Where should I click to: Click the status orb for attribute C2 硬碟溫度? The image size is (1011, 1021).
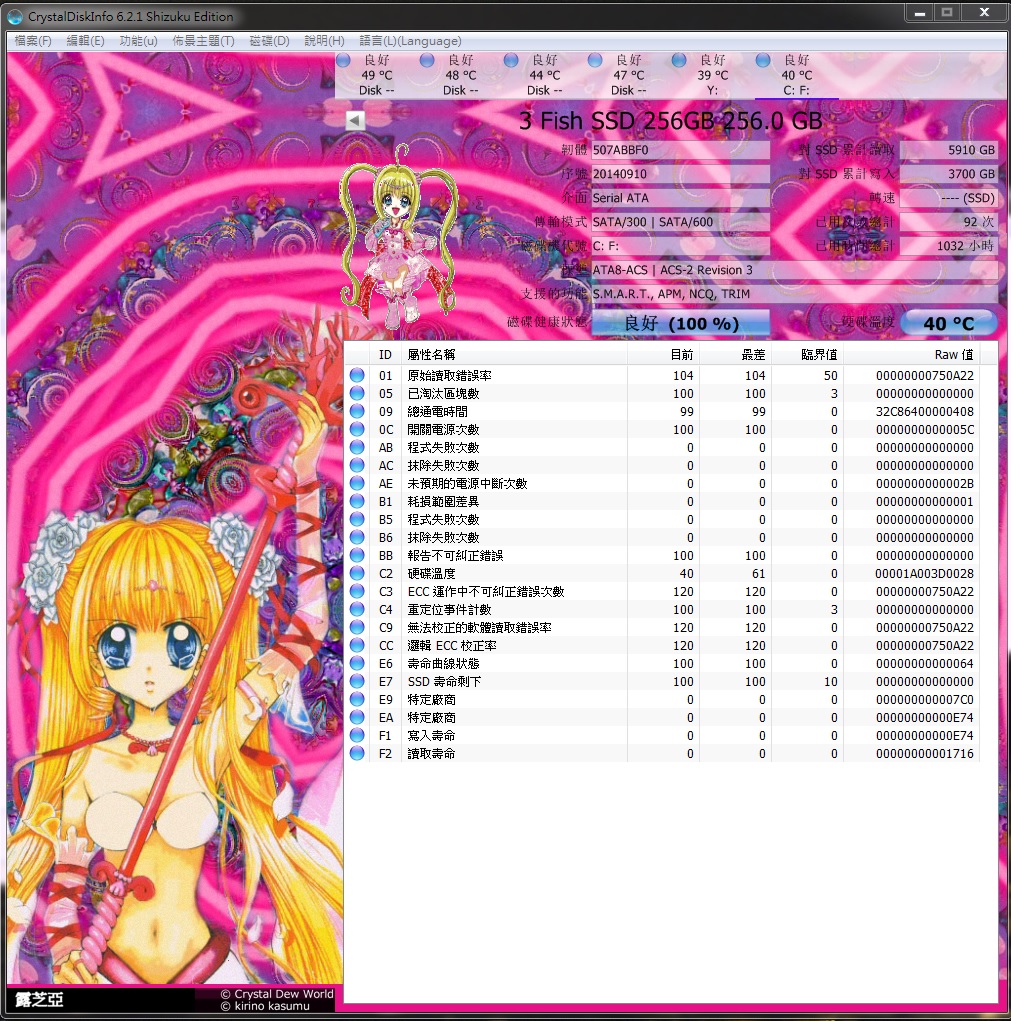tap(357, 573)
